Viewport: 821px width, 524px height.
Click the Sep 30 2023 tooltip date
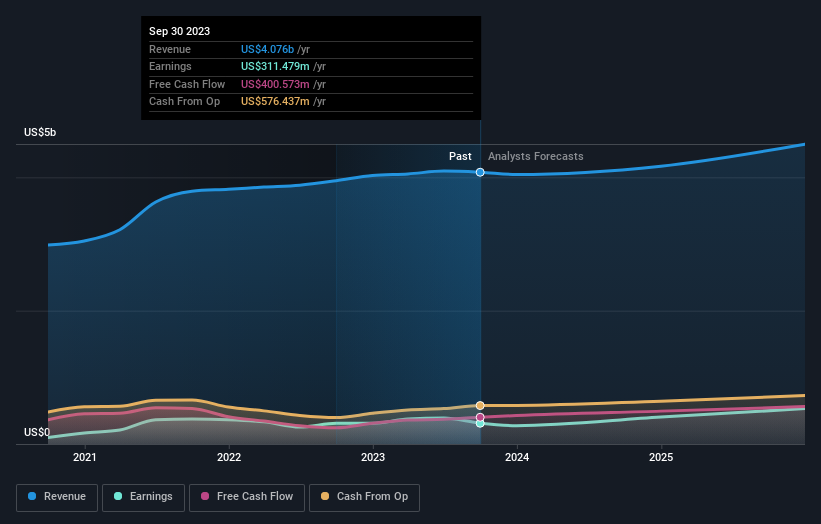[x=180, y=31]
